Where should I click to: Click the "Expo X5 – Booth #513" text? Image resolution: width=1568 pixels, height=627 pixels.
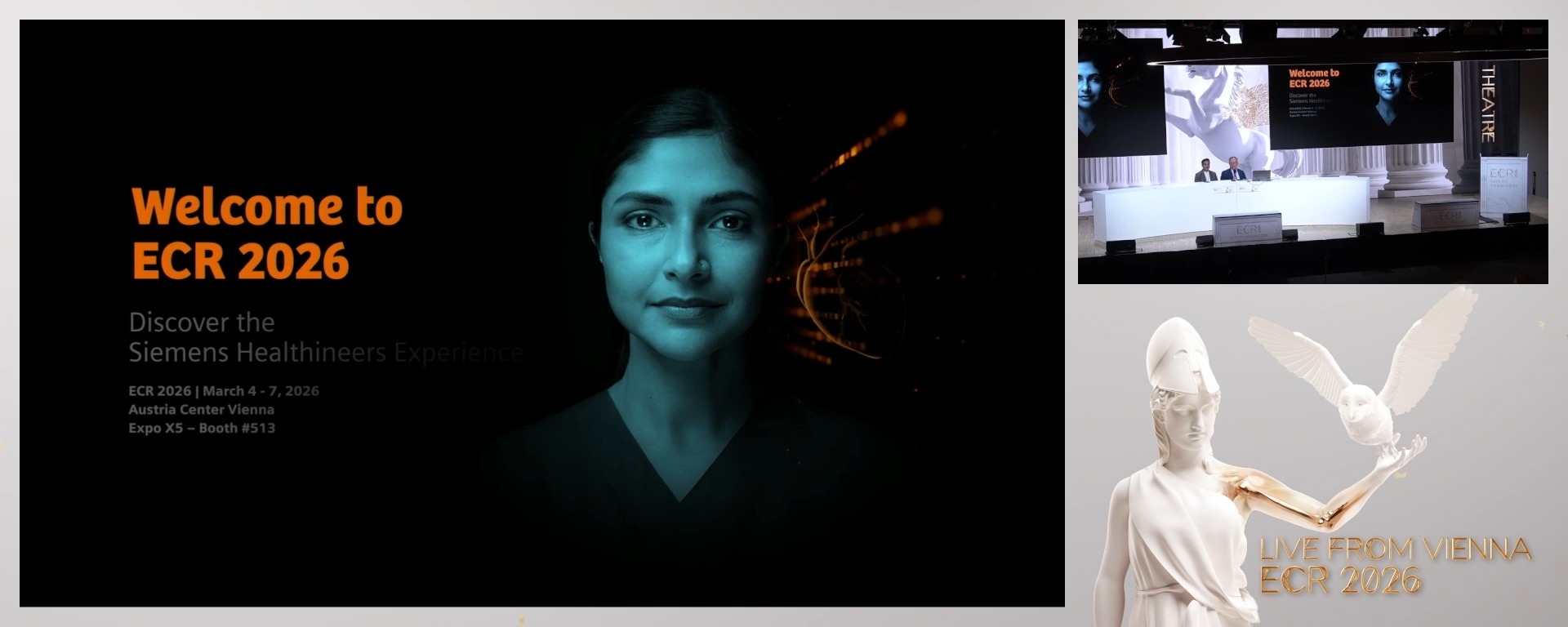(x=202, y=429)
